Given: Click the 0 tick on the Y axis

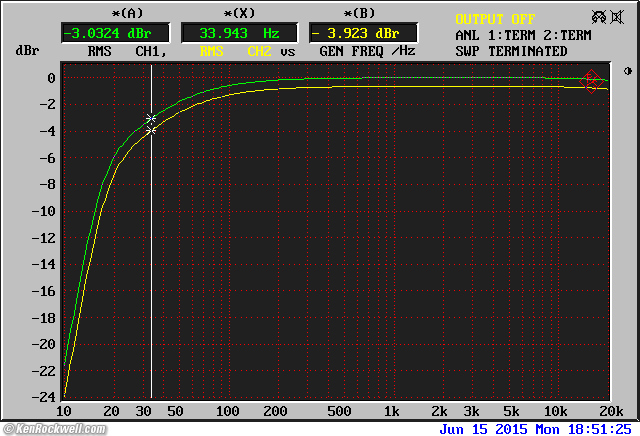Looking at the screenshot, I should 51,78.
